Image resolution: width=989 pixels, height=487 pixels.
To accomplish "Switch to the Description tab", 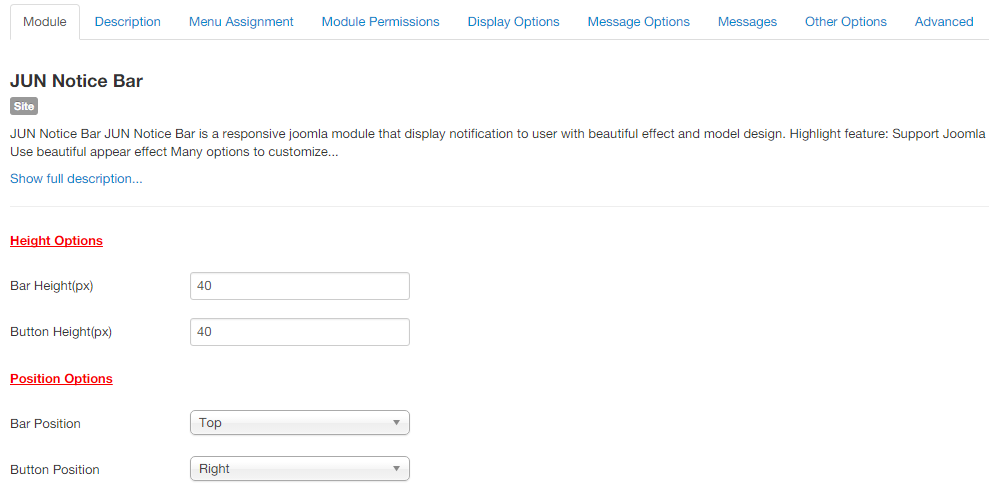I will [x=127, y=22].
